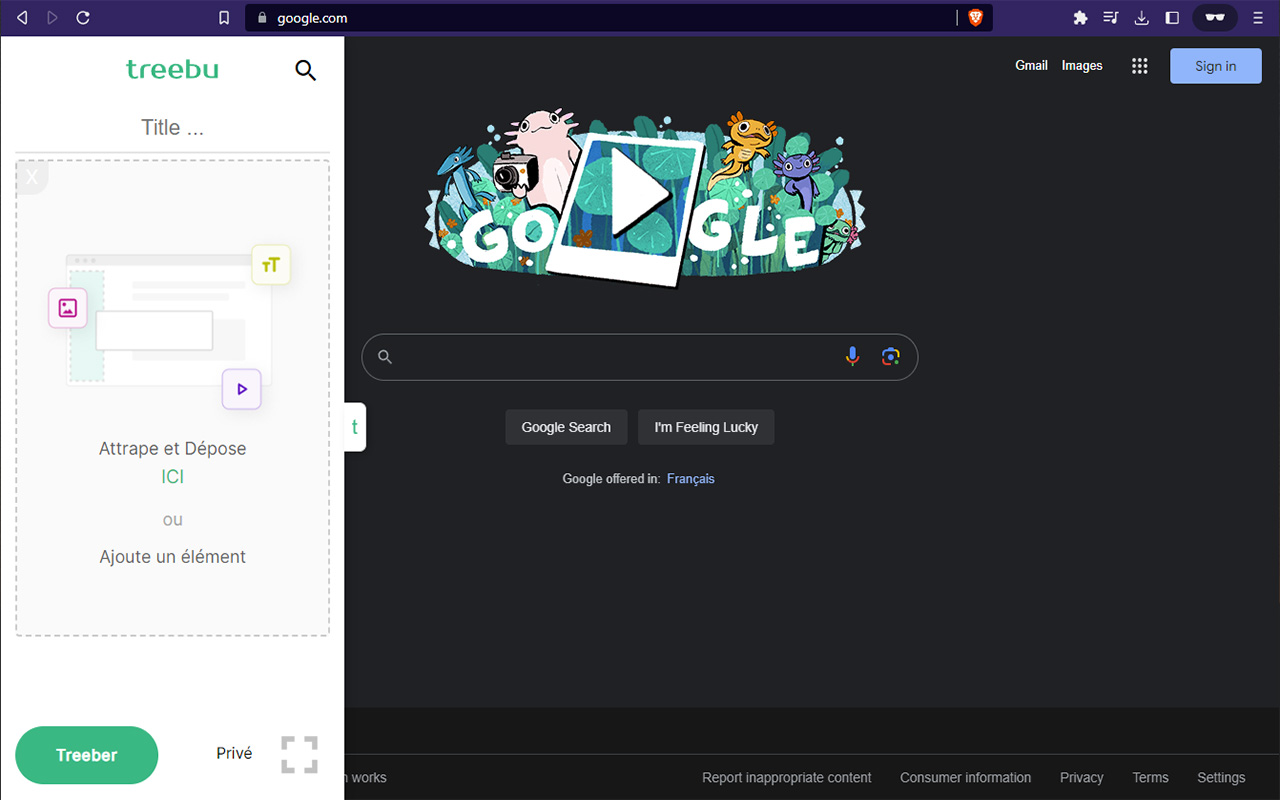Click the ICI drop text

point(173,477)
